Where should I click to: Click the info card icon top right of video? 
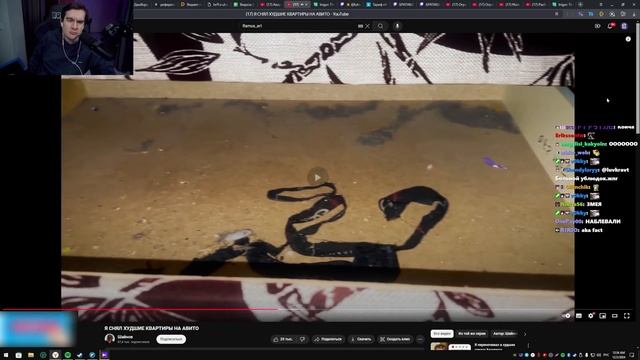[x=628, y=39]
